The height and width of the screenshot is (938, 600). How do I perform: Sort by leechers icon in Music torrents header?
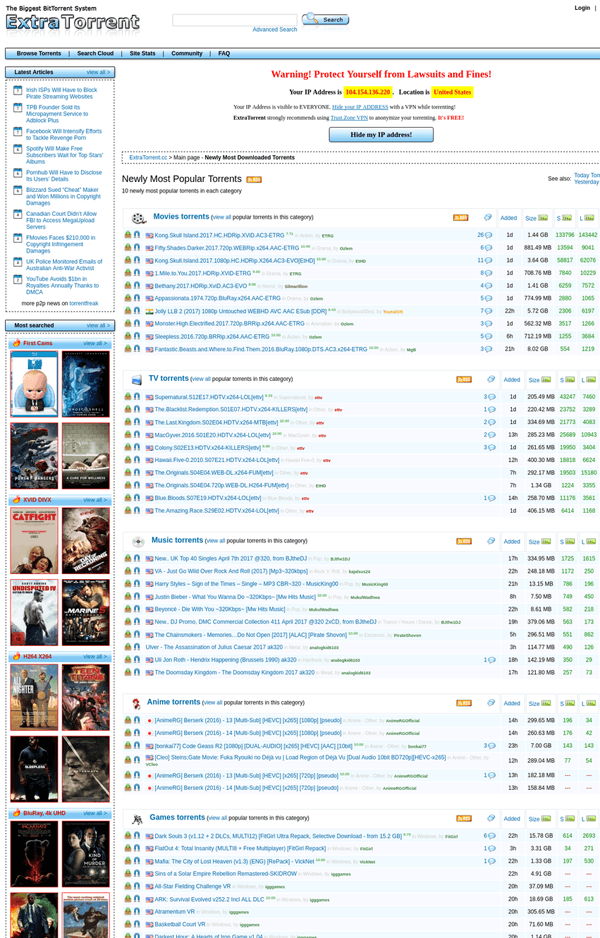click(591, 541)
